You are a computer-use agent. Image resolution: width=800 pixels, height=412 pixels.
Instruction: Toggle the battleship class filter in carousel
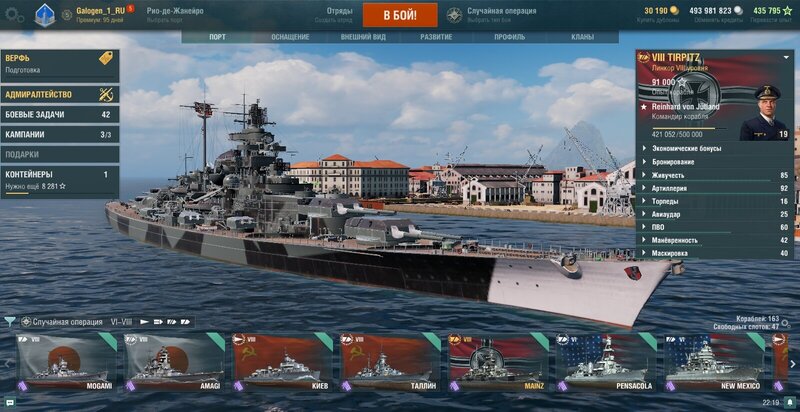172,322
